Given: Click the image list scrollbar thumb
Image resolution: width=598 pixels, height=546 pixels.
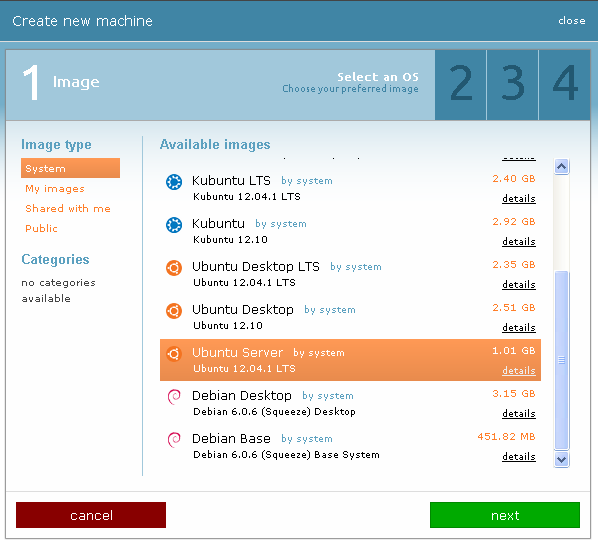Looking at the screenshot, I should pos(561,360).
